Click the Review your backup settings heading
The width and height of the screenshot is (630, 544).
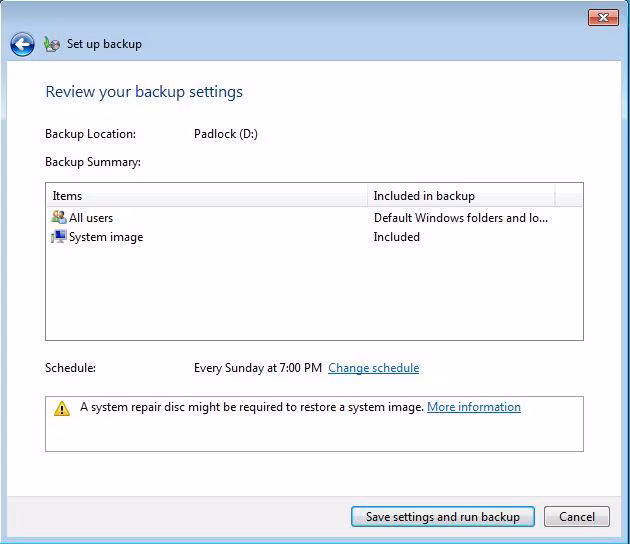pos(144,92)
